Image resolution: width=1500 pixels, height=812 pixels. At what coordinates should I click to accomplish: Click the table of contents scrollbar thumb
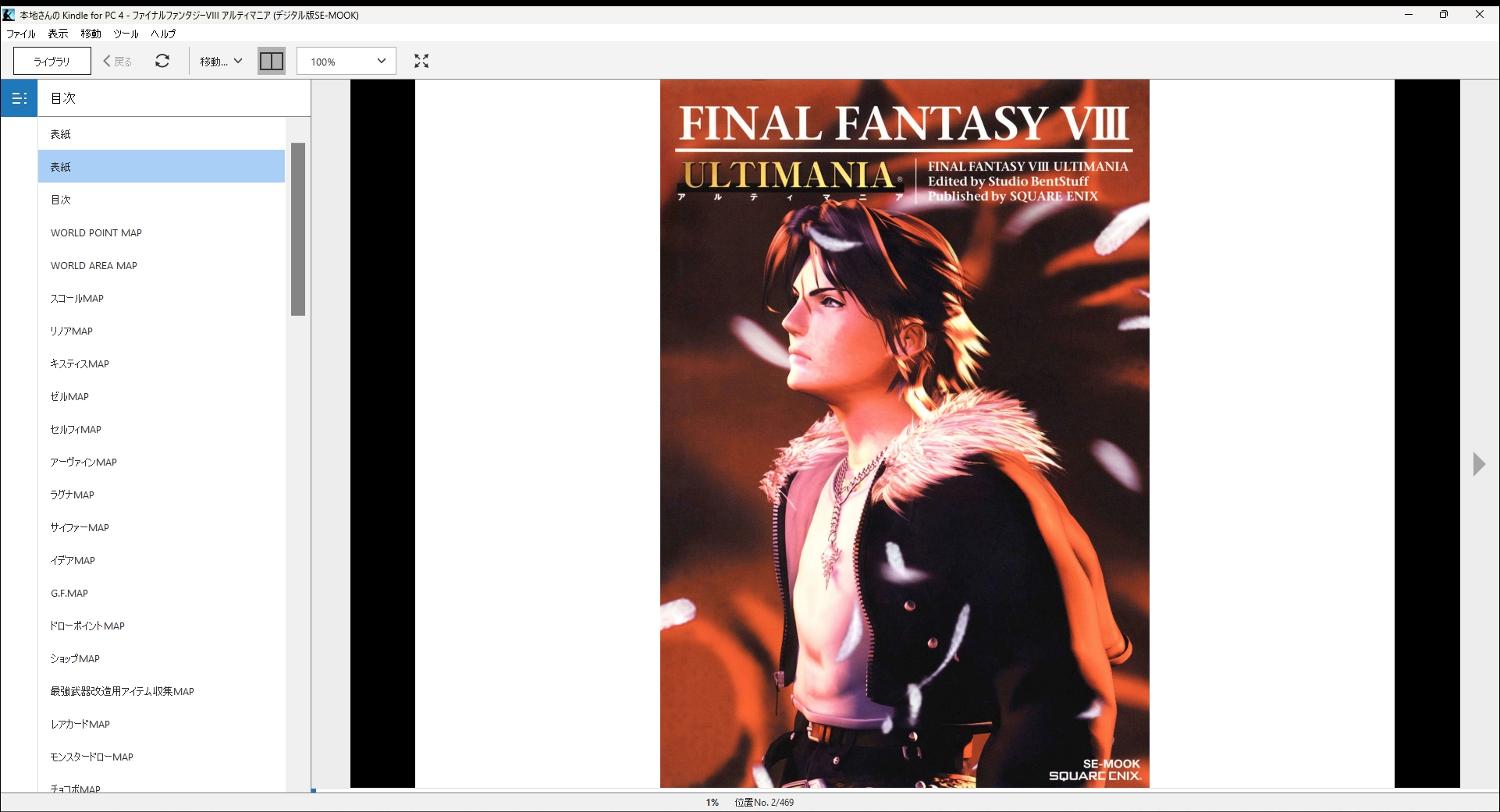click(x=298, y=229)
